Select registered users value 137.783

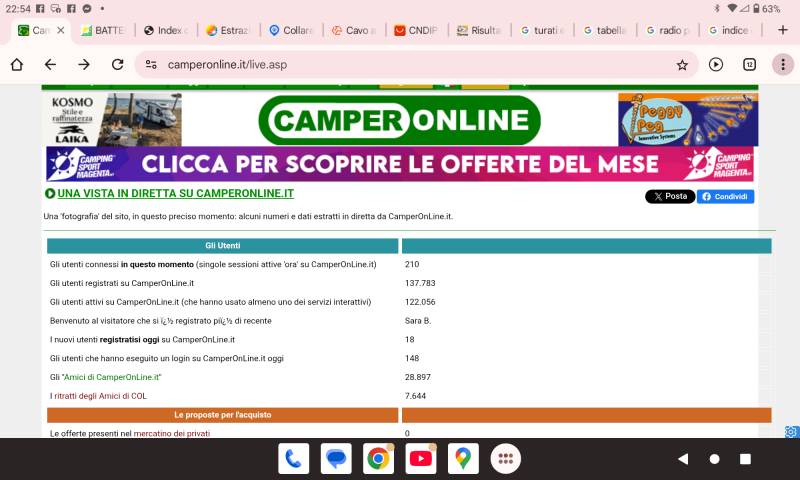[420, 283]
